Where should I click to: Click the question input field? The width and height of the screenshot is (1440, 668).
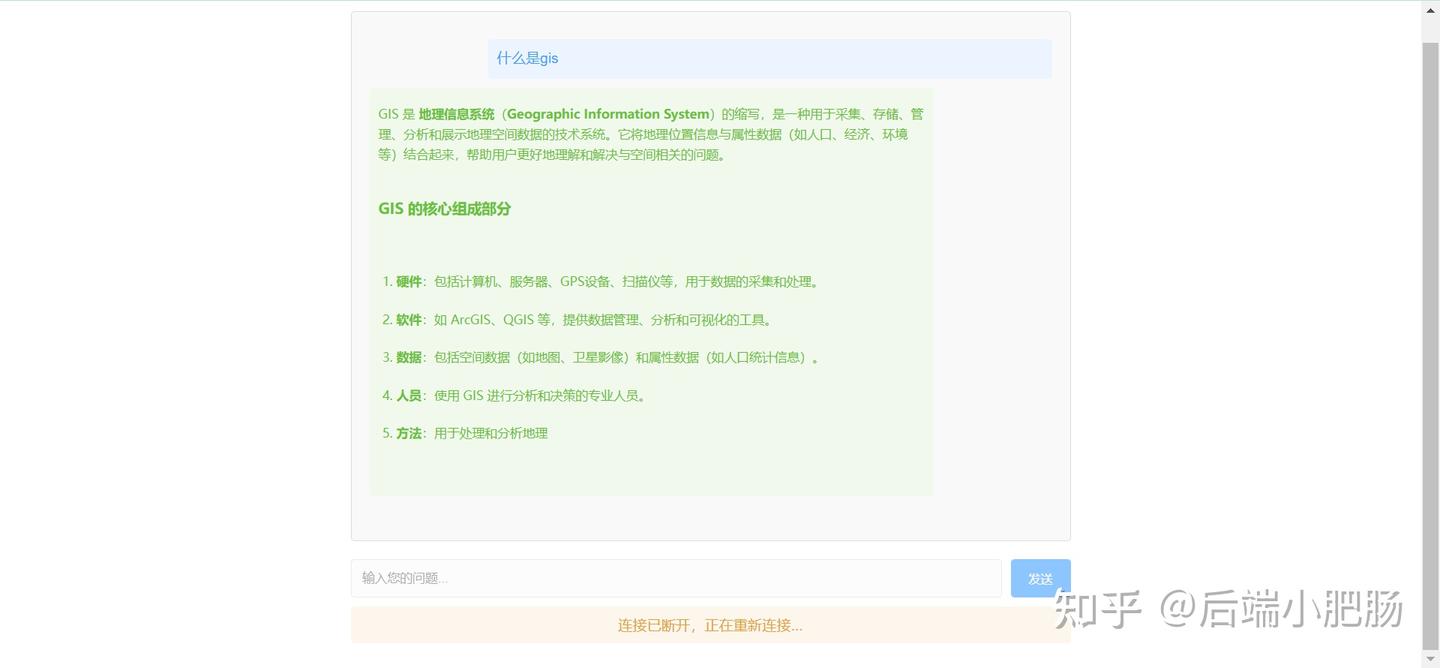(x=676, y=578)
